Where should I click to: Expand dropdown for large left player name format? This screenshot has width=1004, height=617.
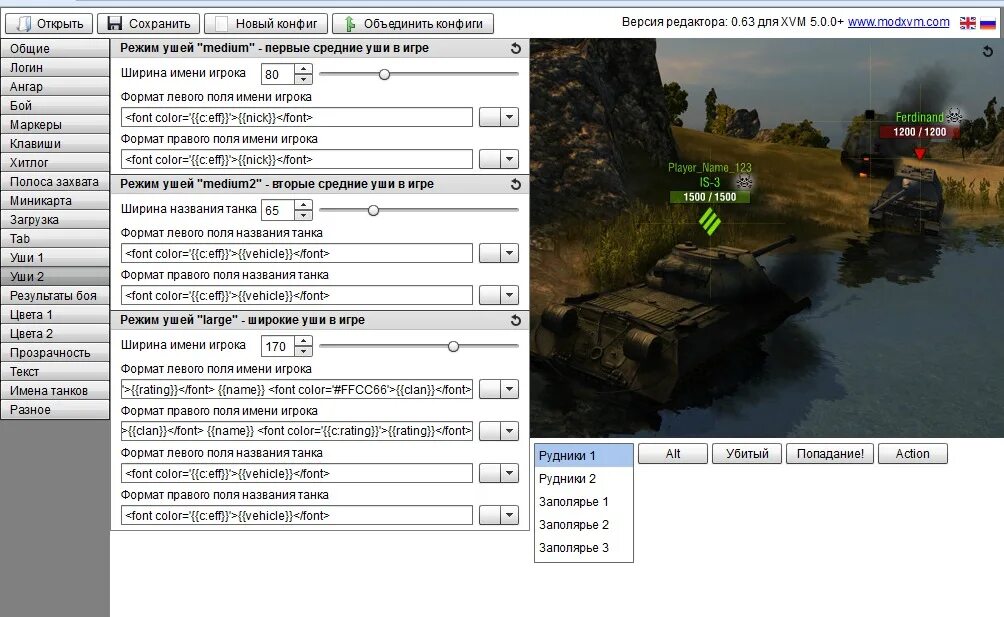(509, 389)
